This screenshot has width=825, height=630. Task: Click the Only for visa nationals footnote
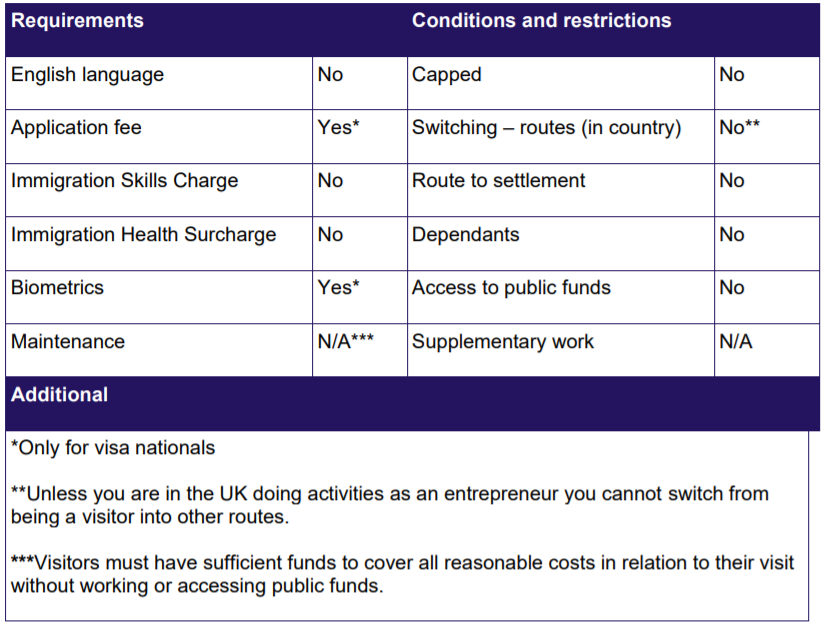113,448
